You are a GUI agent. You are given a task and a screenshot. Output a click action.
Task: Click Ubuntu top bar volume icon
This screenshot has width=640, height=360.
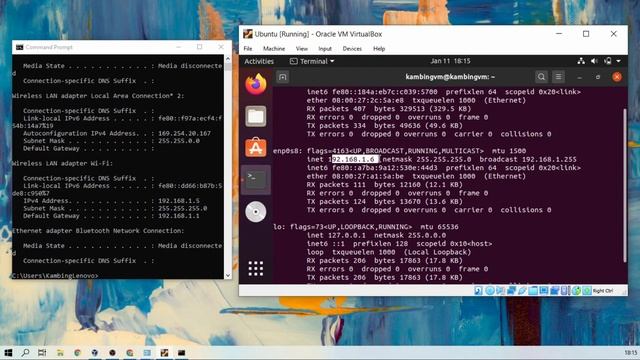(x=594, y=61)
